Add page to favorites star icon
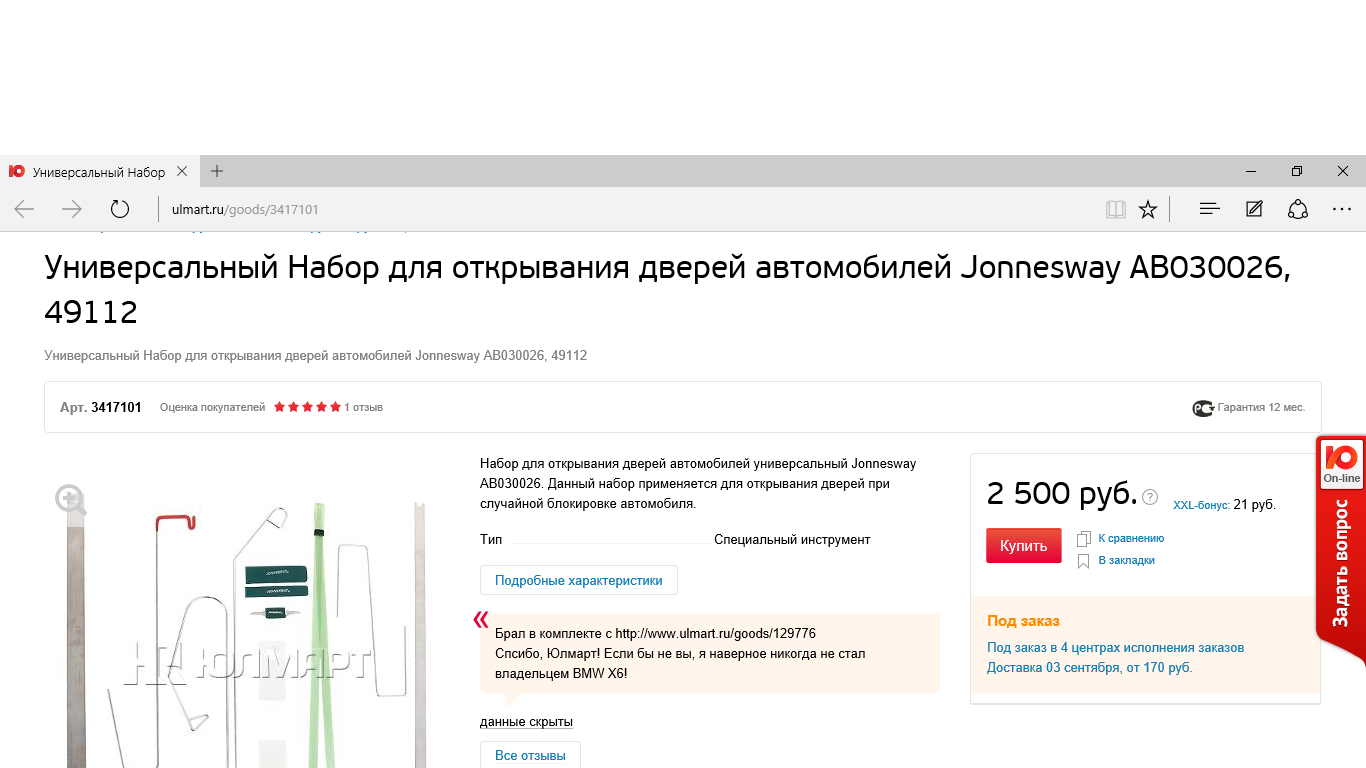 click(x=1148, y=209)
